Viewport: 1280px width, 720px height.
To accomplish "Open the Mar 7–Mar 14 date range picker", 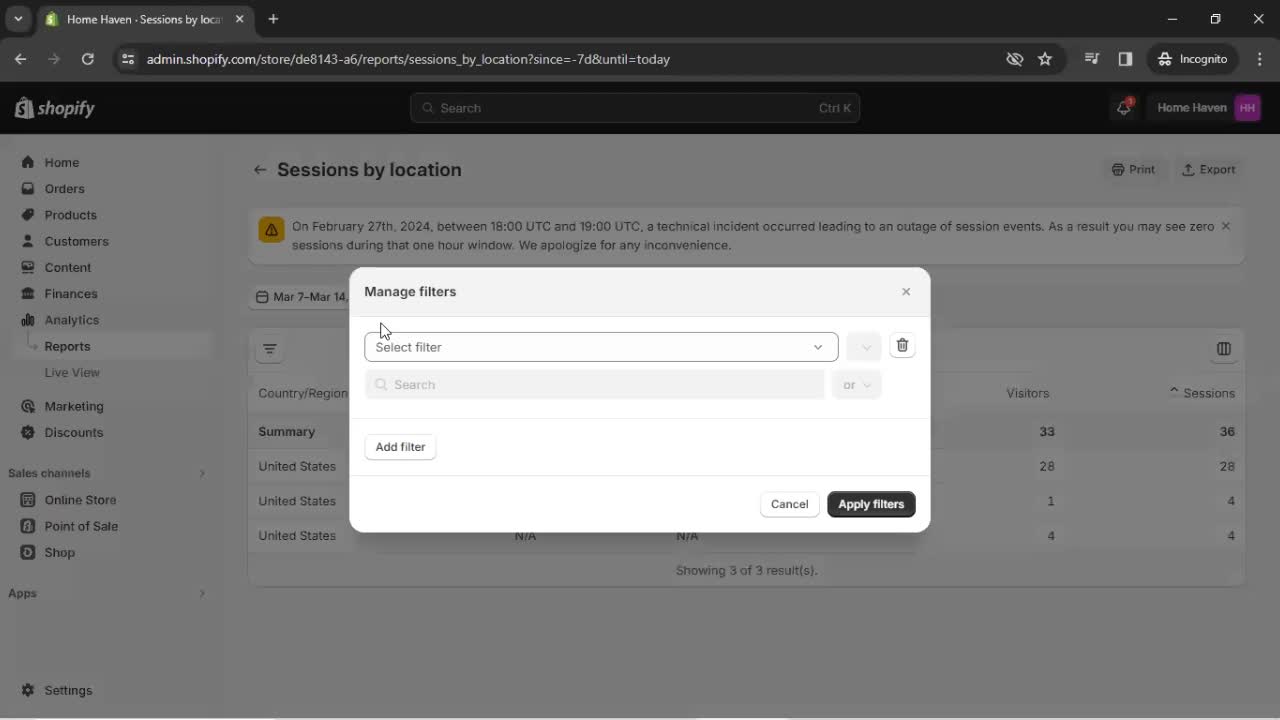I will 301,297.
